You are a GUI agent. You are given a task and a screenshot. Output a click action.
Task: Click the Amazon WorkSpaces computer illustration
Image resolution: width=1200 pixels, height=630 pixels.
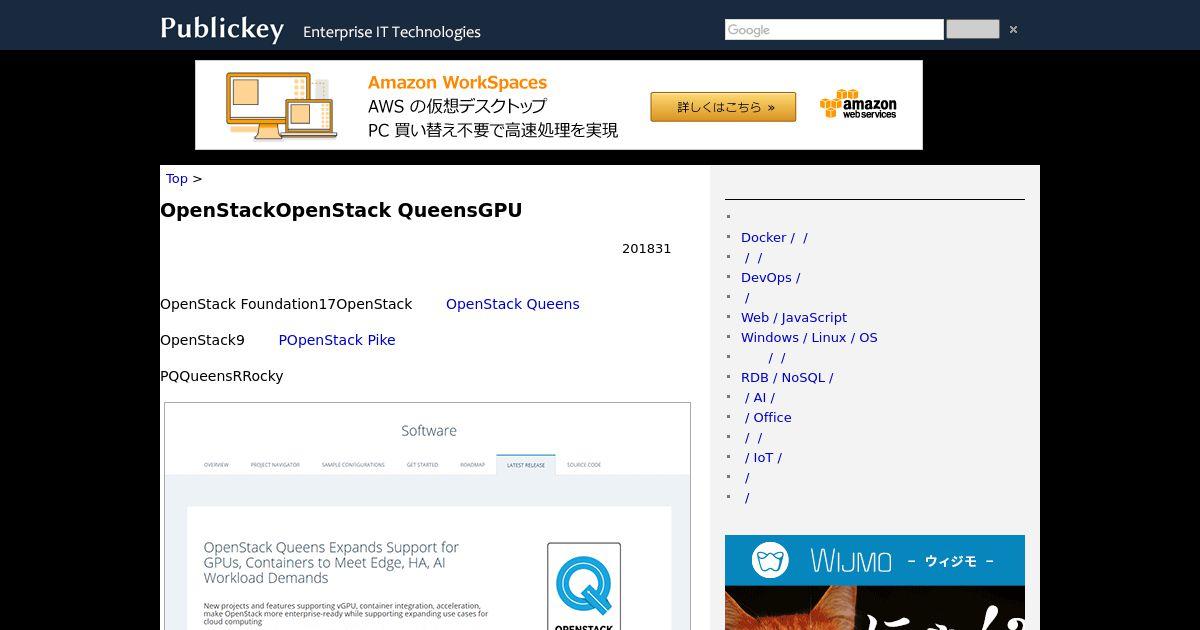pyautogui.click(x=281, y=105)
